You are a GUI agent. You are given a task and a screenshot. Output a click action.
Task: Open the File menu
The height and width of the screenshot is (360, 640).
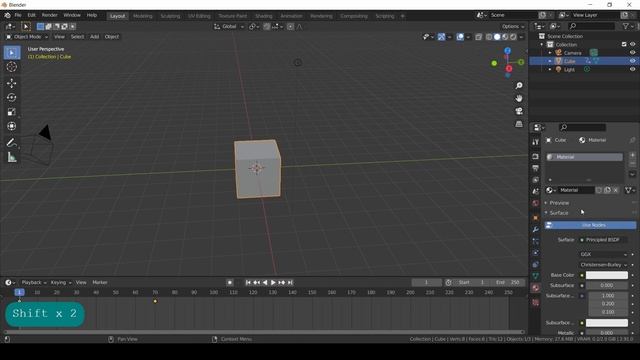(18, 15)
